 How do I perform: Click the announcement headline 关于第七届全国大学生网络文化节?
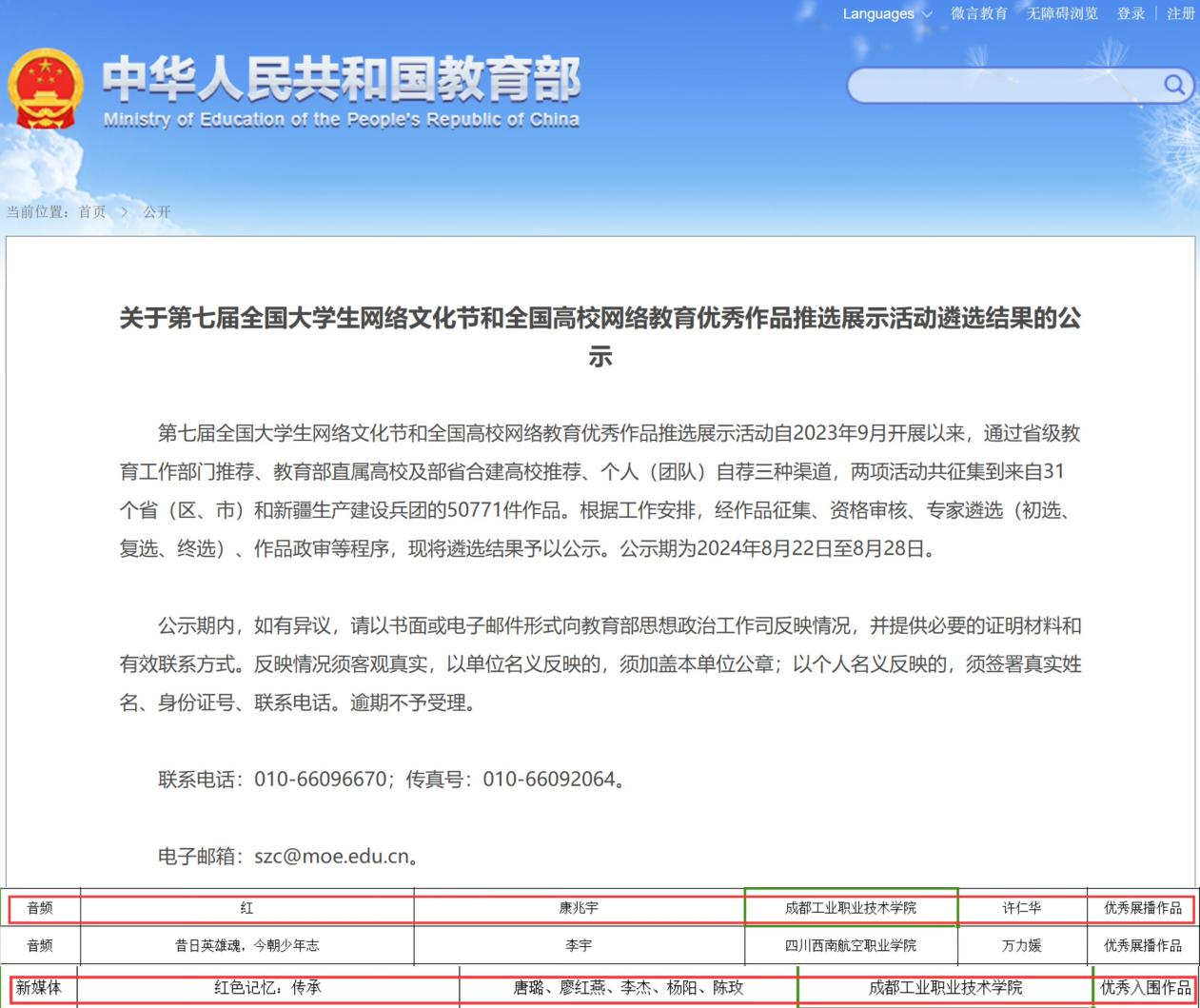coord(600,336)
